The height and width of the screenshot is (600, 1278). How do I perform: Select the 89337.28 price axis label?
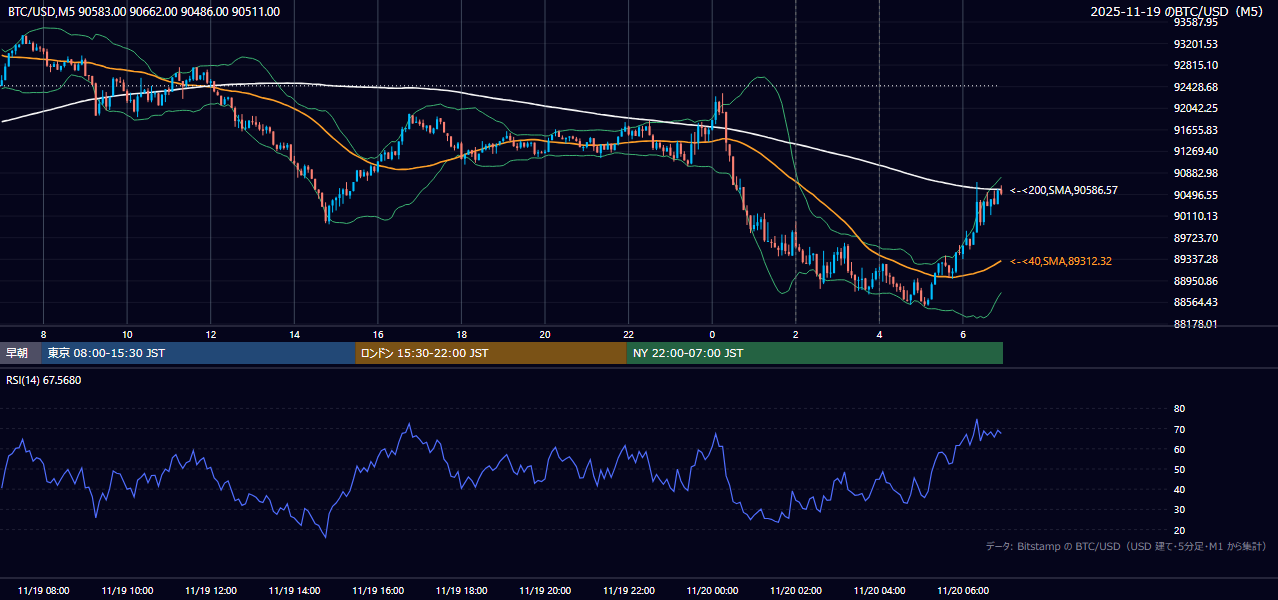(x=1196, y=259)
